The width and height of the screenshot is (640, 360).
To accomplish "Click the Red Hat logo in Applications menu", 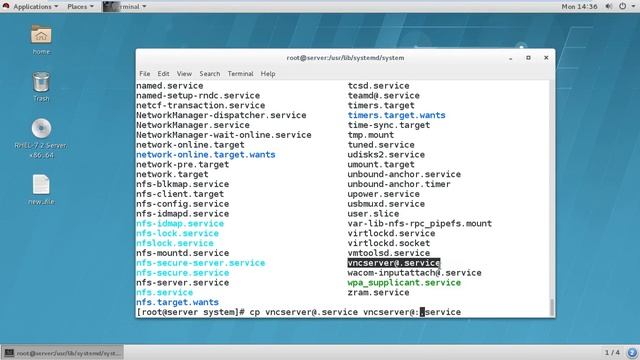I will [6, 6].
